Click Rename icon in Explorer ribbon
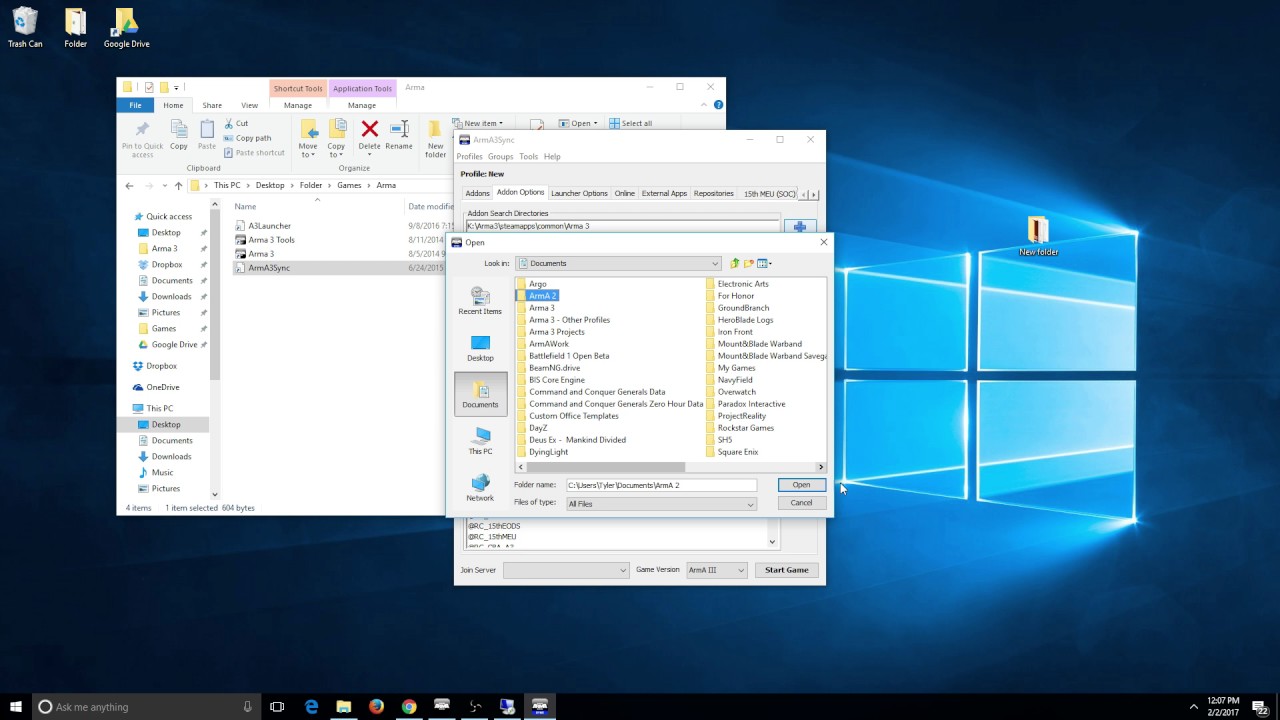This screenshot has width=1280, height=720. click(399, 136)
